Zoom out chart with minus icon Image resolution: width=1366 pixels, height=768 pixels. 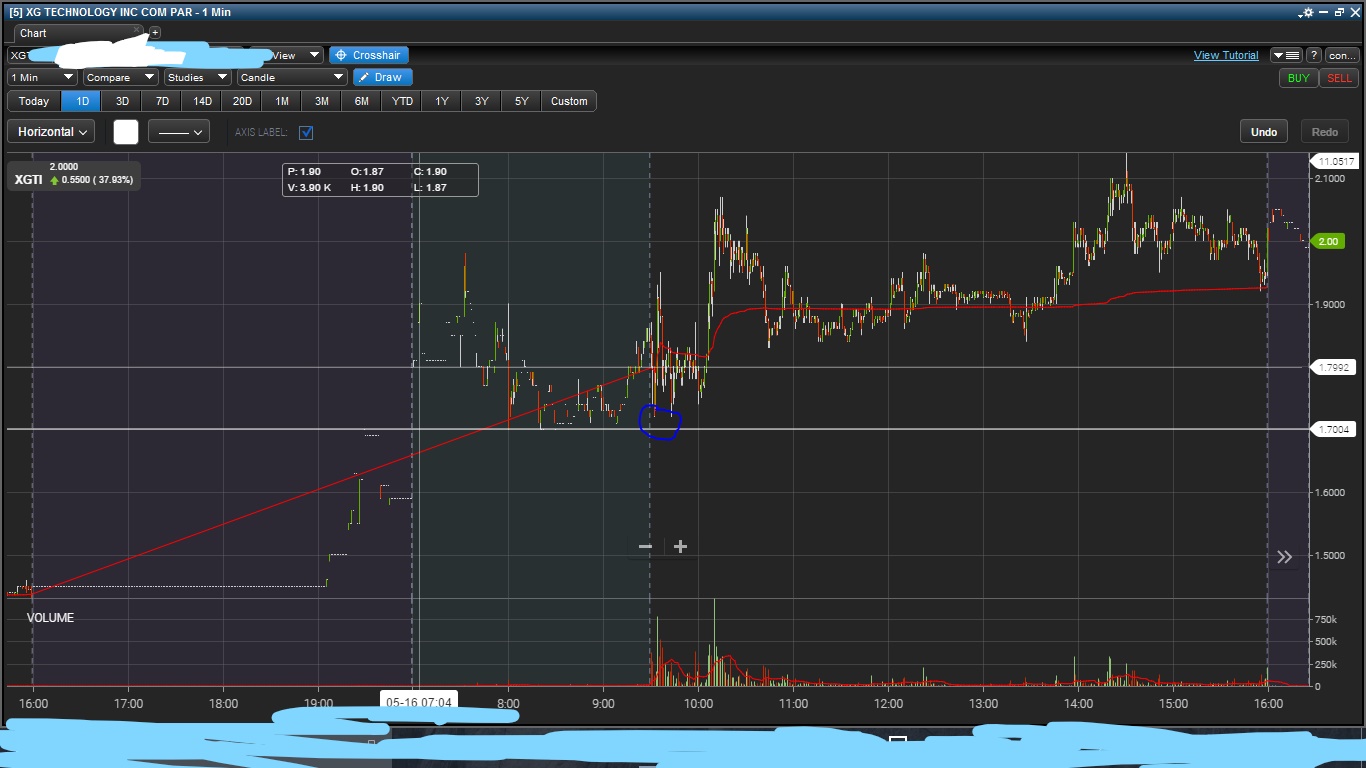pos(645,546)
